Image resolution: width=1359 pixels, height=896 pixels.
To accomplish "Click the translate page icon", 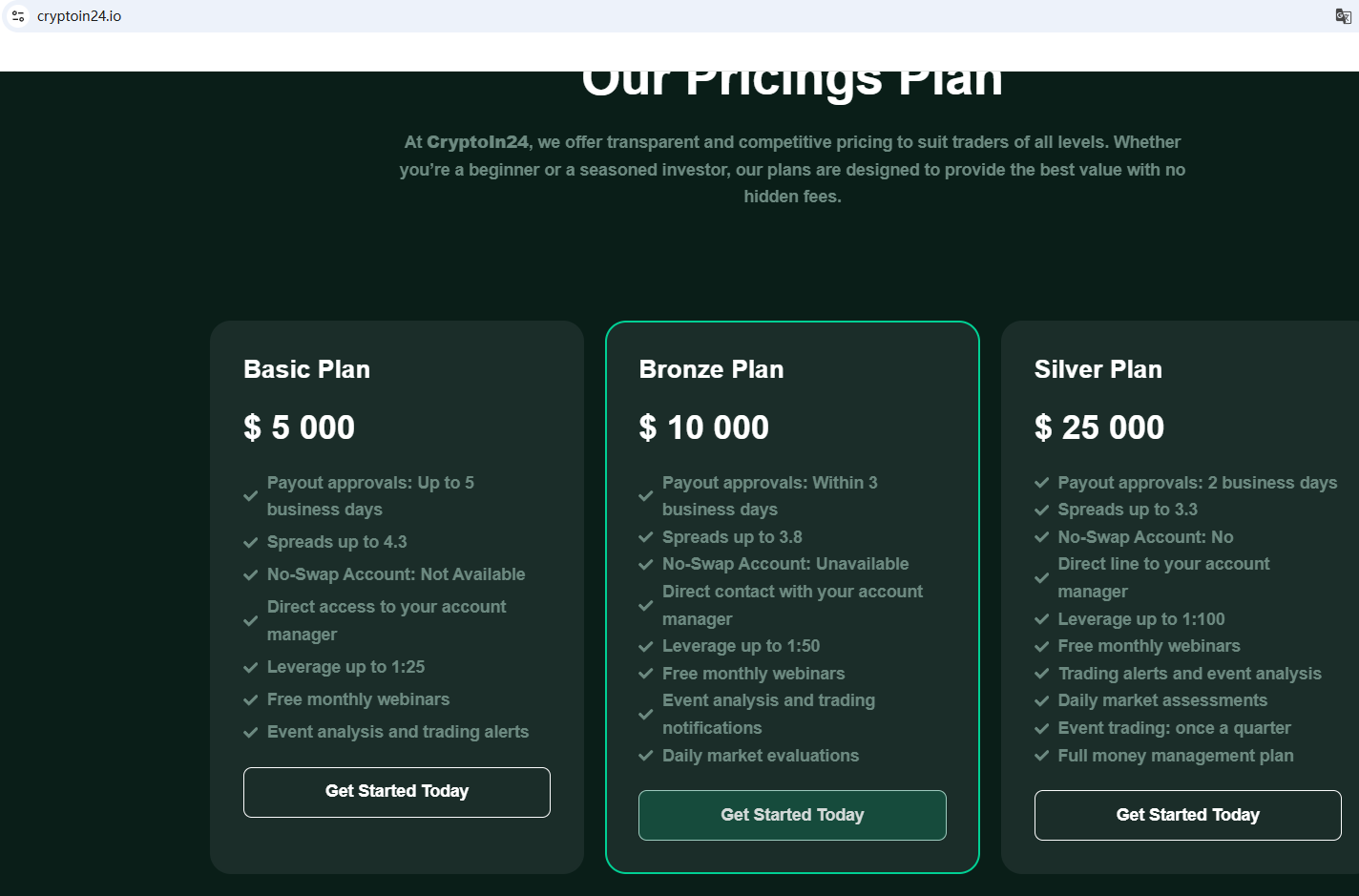I will pos(1343,16).
